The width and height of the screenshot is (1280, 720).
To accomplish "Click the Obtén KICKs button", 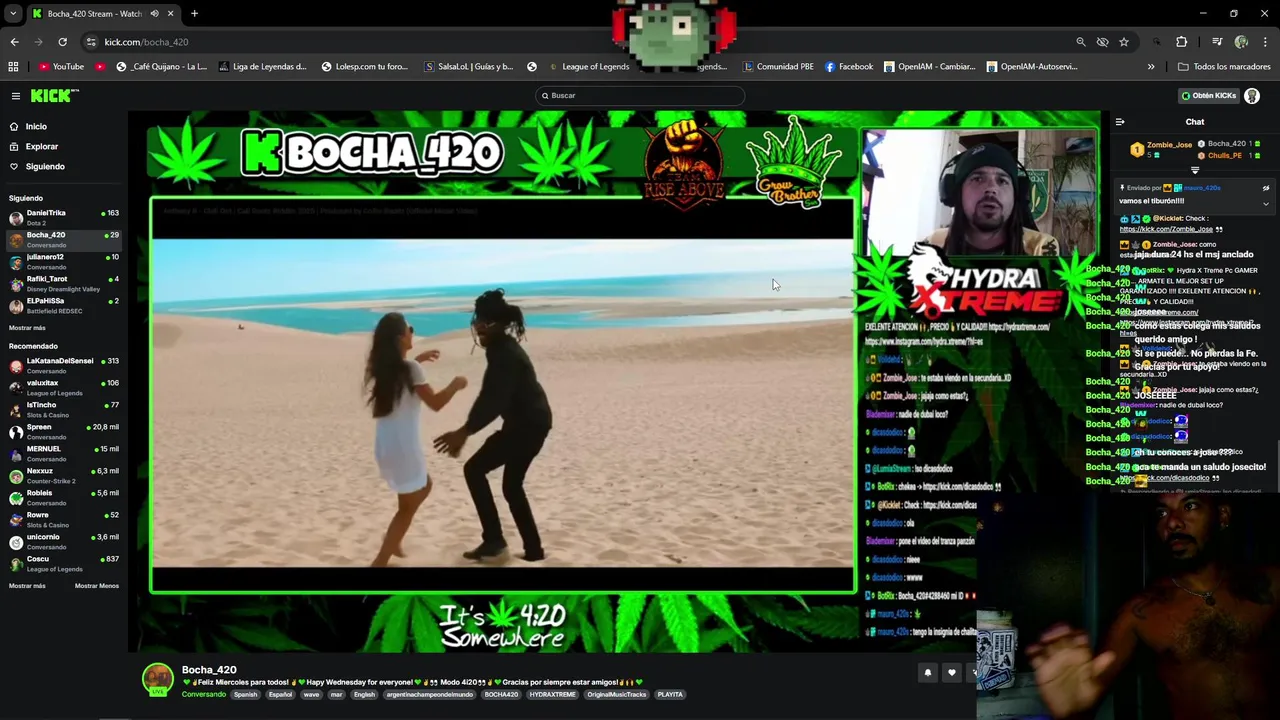I will pyautogui.click(x=1208, y=96).
